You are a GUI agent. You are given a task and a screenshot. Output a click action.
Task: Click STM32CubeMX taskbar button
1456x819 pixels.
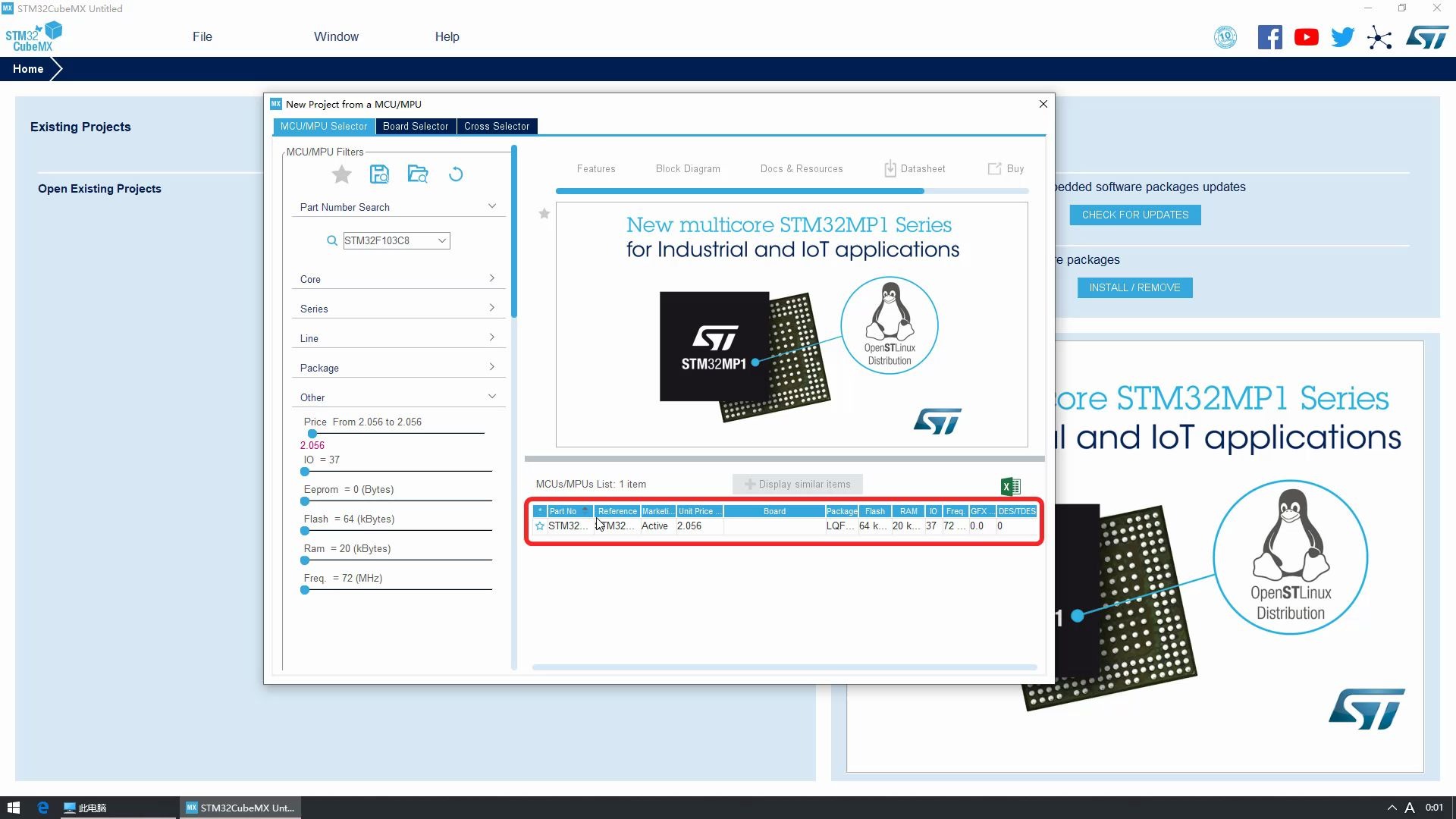(240, 808)
